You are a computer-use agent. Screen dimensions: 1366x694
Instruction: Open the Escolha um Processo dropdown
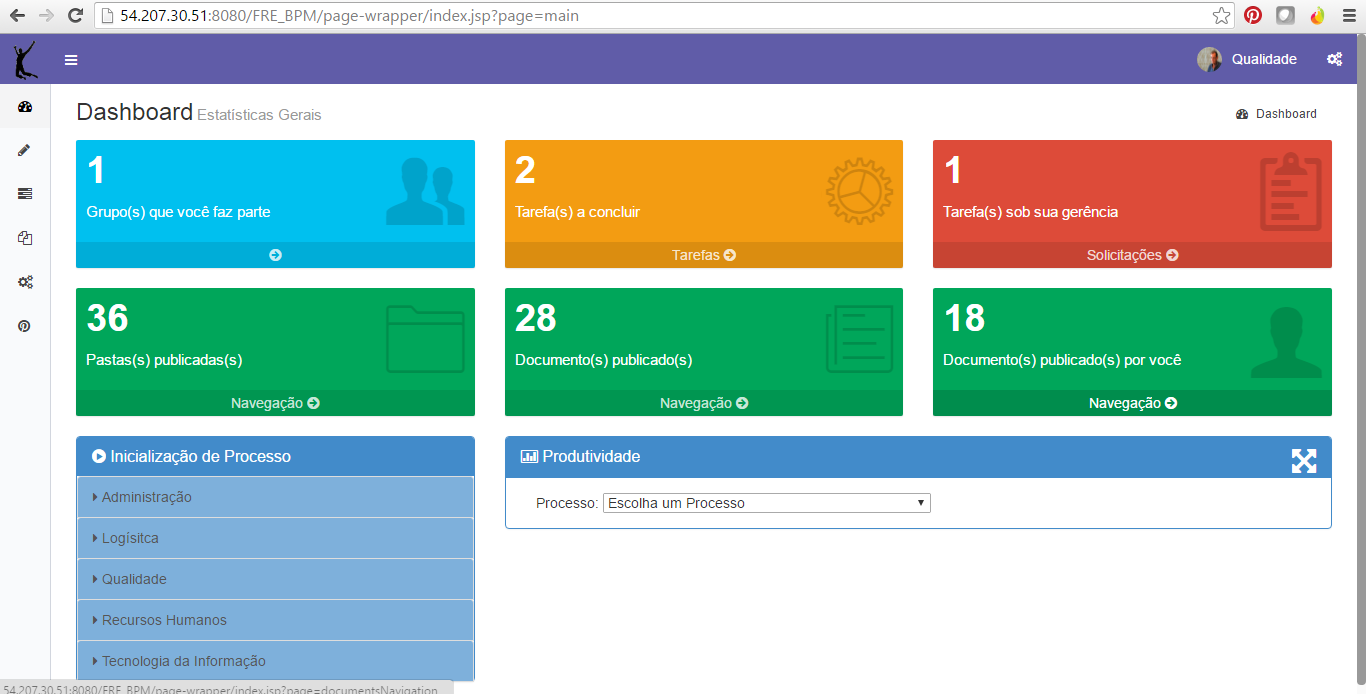click(767, 503)
